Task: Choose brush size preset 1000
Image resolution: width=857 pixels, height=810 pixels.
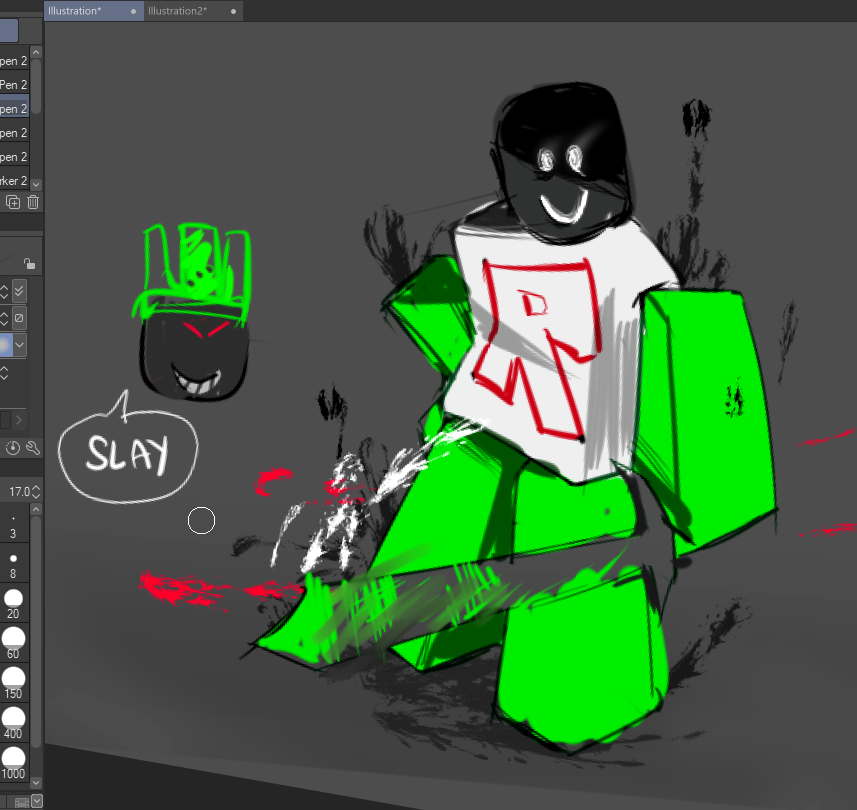Action: 13,764
